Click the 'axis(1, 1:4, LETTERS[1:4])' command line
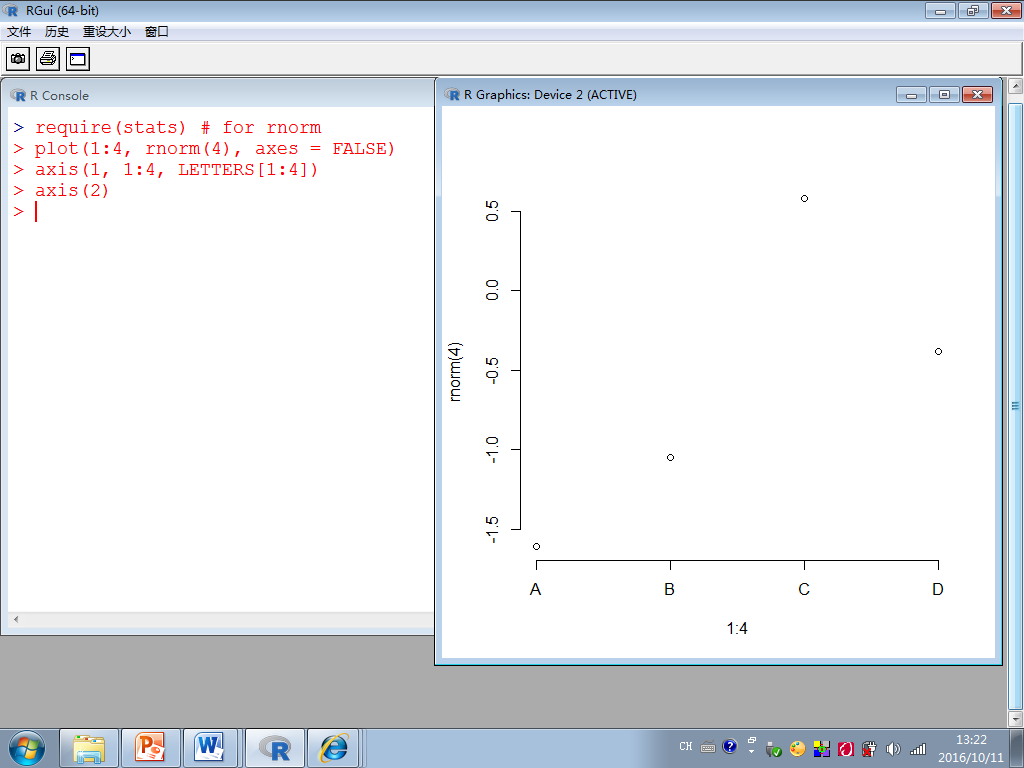 (x=166, y=170)
